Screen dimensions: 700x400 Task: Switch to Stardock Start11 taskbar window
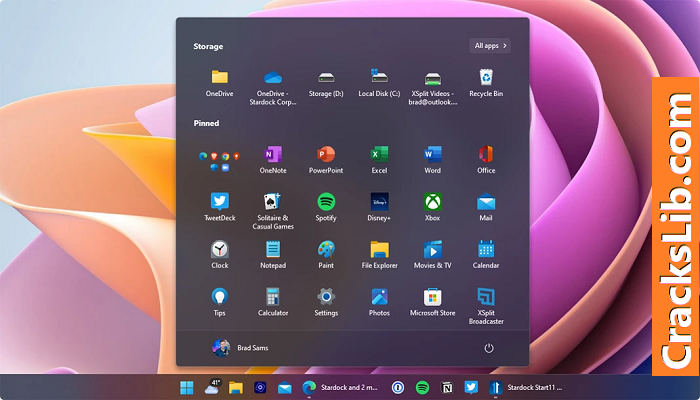tap(525, 388)
